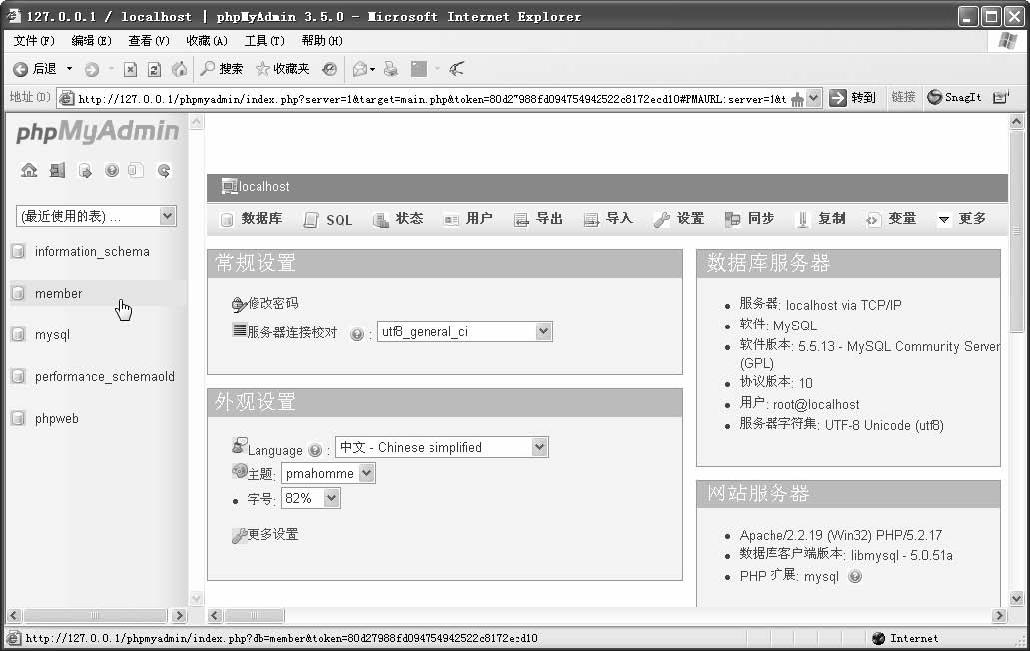1030x651 pixels.
Task: Stop page loading with the X icon
Action: point(130,69)
